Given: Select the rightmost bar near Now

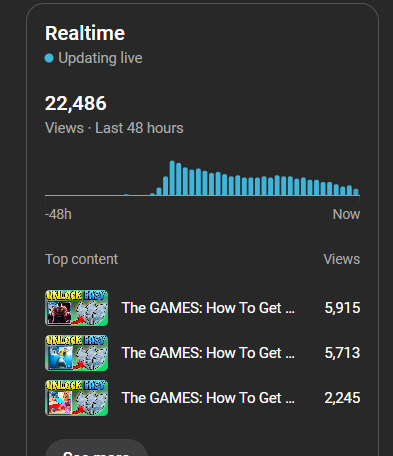Looking at the screenshot, I should pyautogui.click(x=356, y=192).
